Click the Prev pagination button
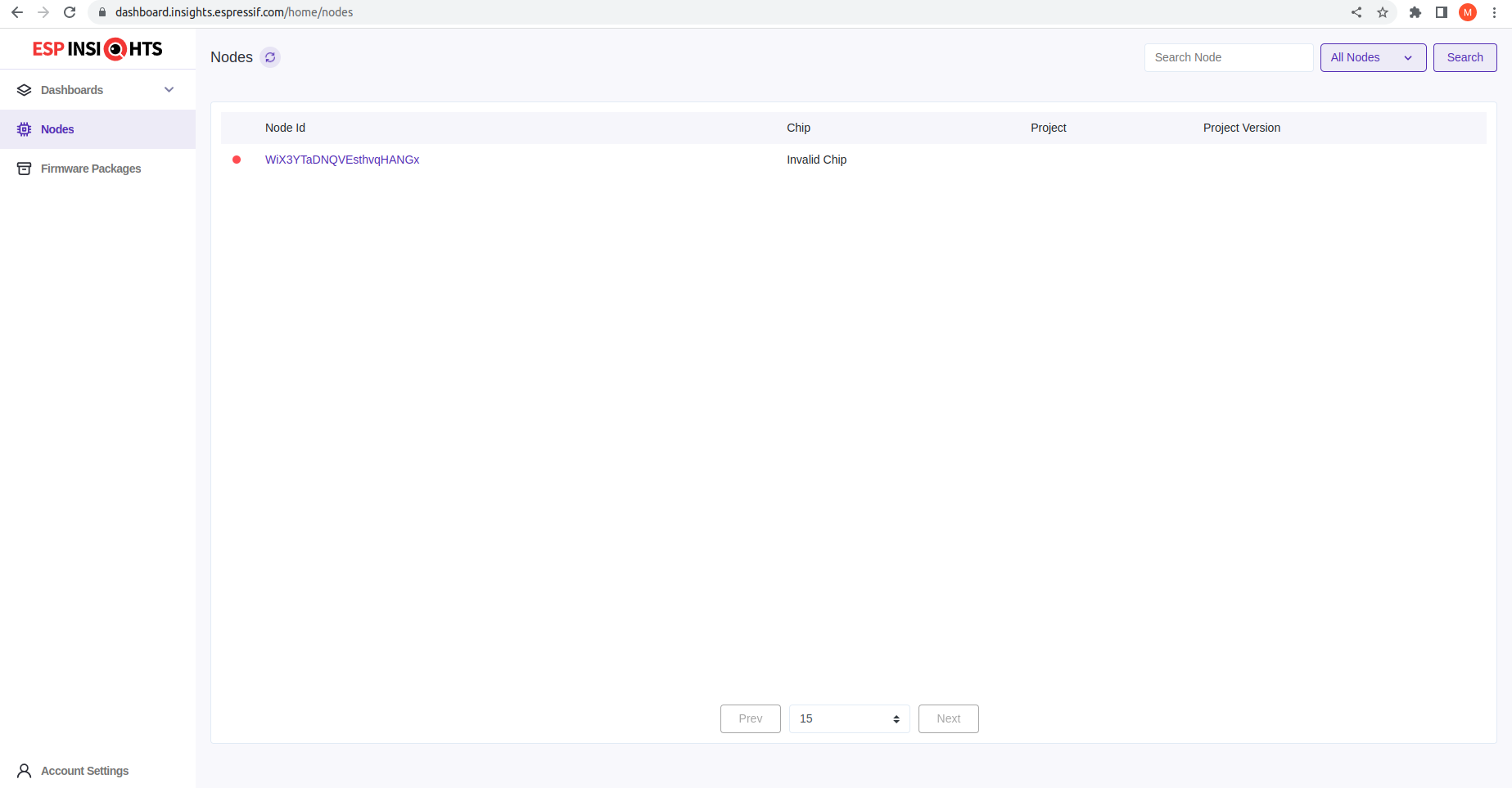Screen dimensions: 1512x788 (751, 718)
